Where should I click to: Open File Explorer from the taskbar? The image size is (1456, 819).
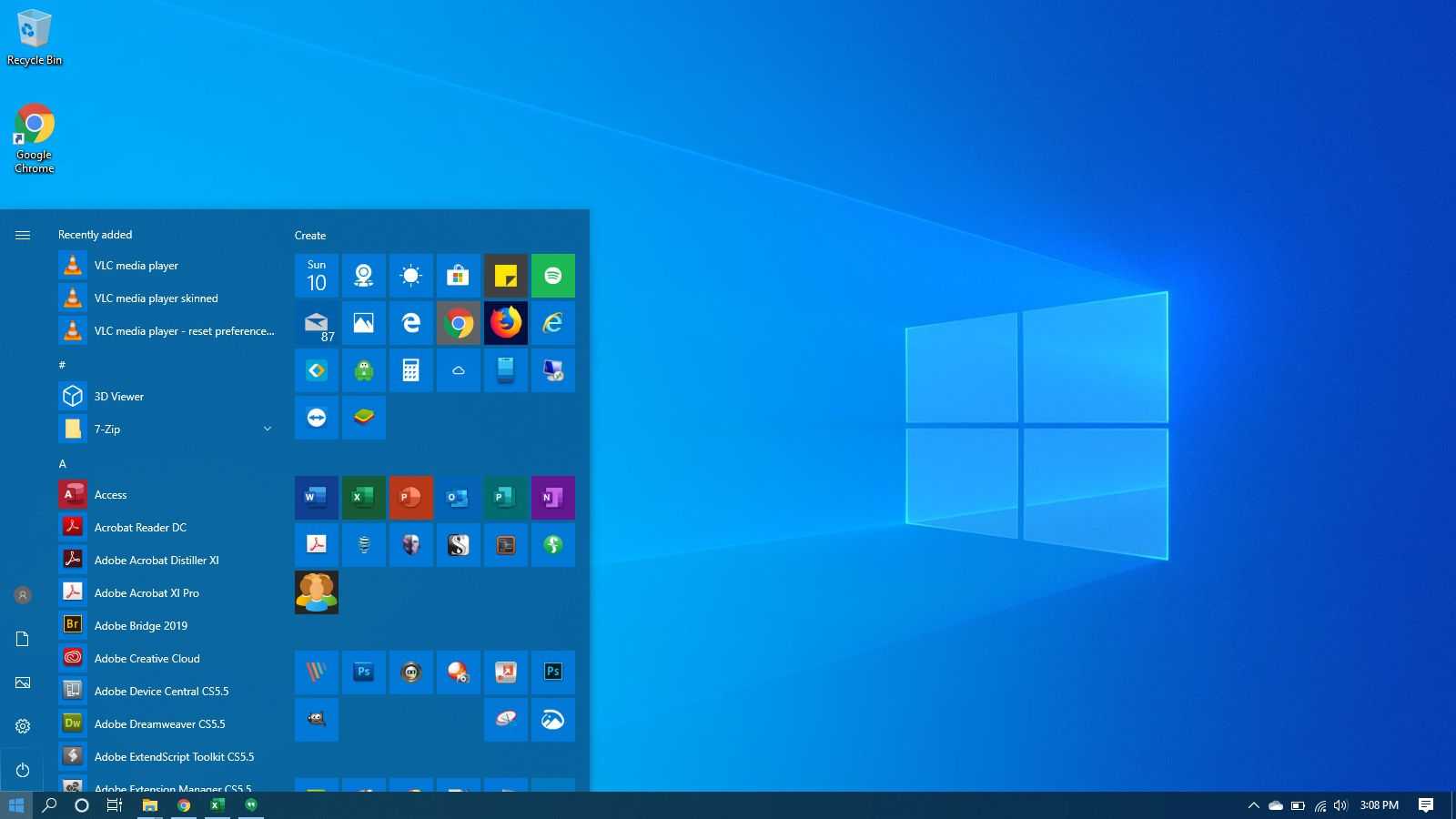click(150, 805)
